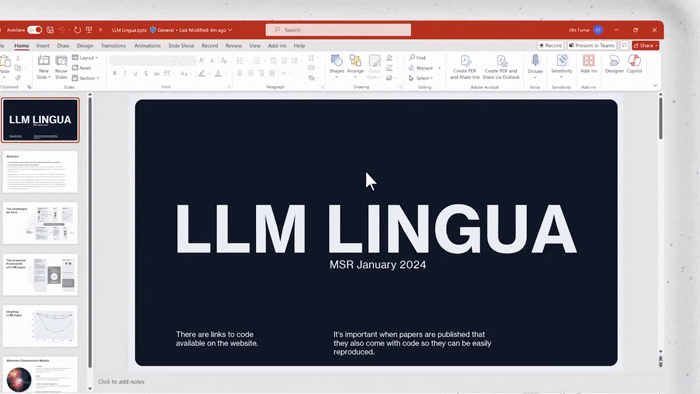Open the Review tab
Viewport: 700px width, 394px height.
click(233, 46)
